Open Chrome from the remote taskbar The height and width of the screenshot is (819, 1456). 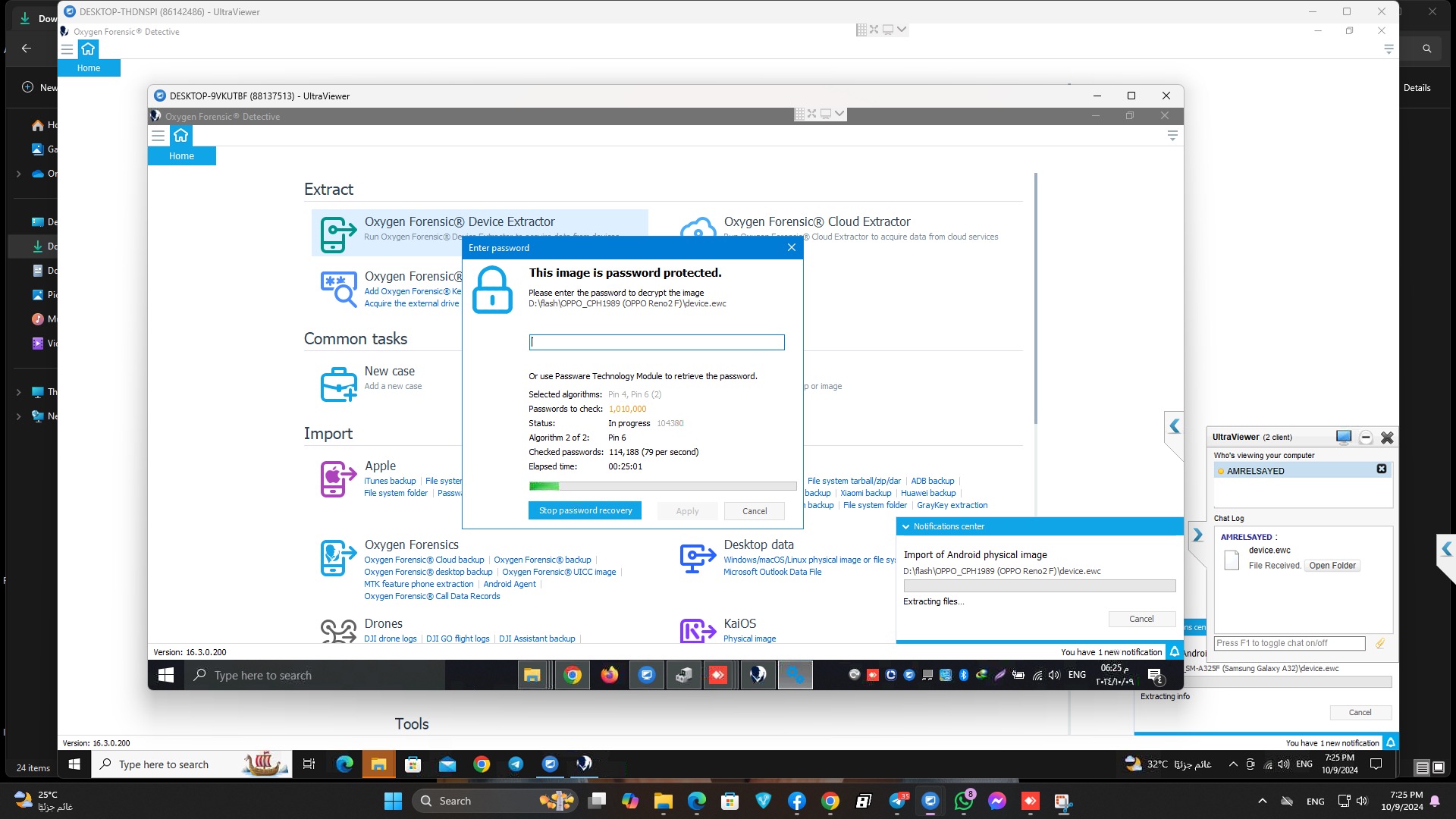click(x=573, y=675)
